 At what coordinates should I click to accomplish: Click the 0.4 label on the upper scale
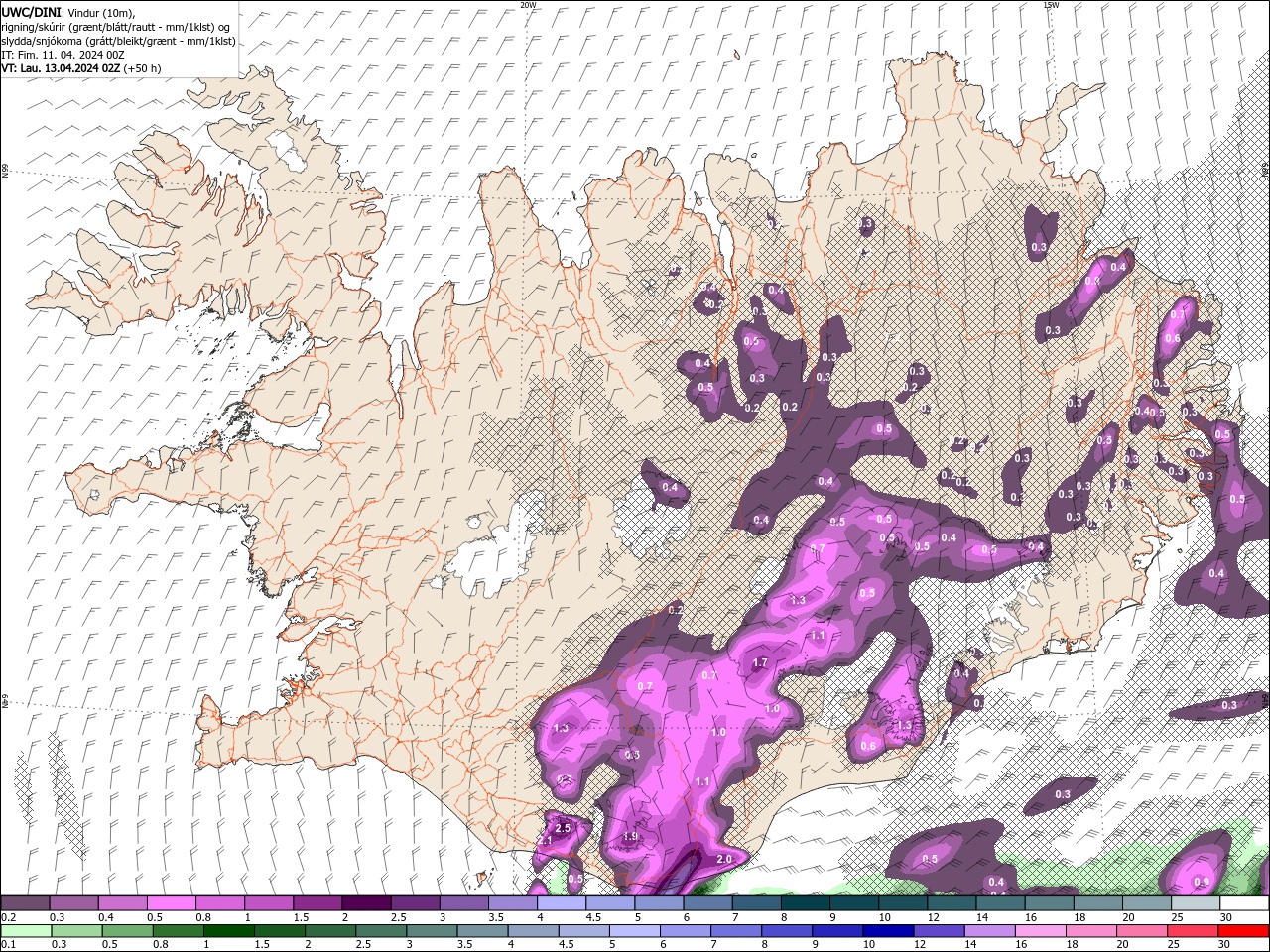pos(106,918)
